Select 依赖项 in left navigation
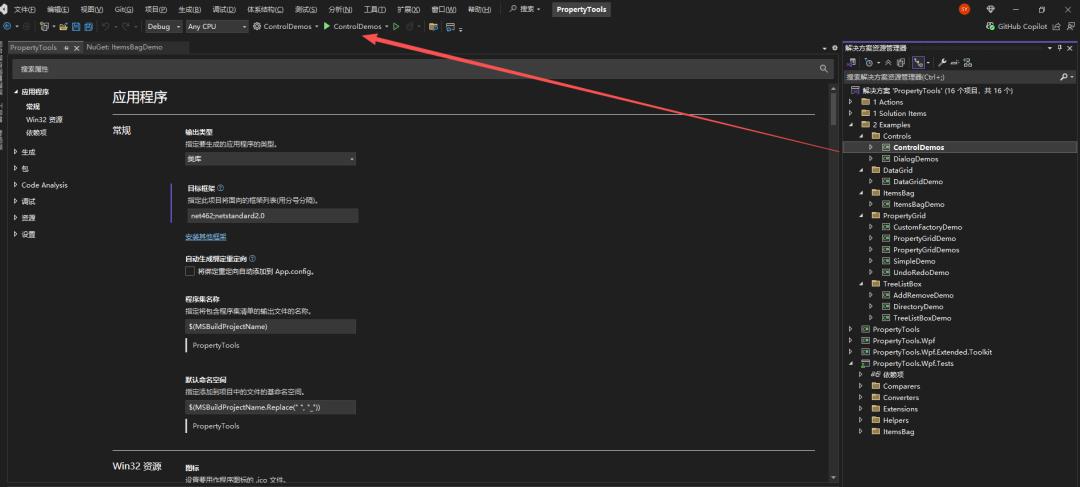1080x487 pixels. point(37,132)
